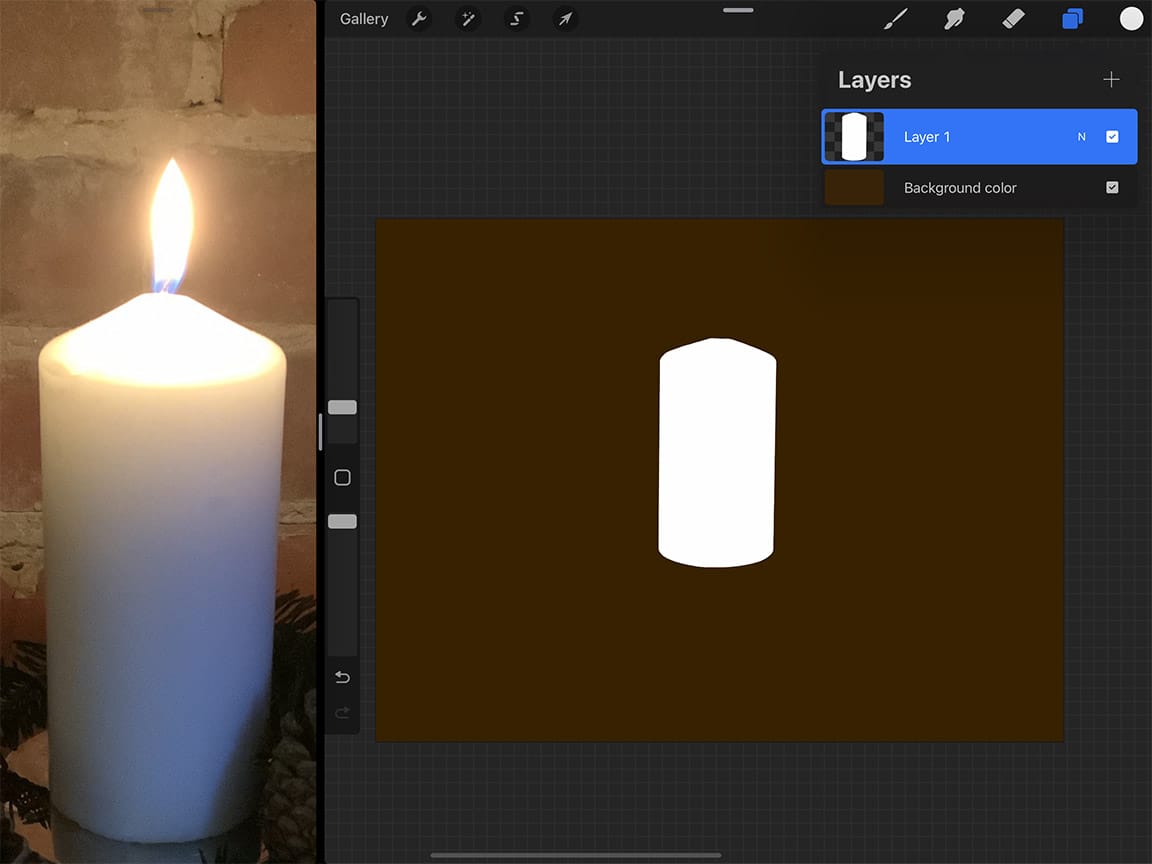Open the Layers panel icon in the toolbar
This screenshot has width=1152, height=864.
(x=1072, y=18)
